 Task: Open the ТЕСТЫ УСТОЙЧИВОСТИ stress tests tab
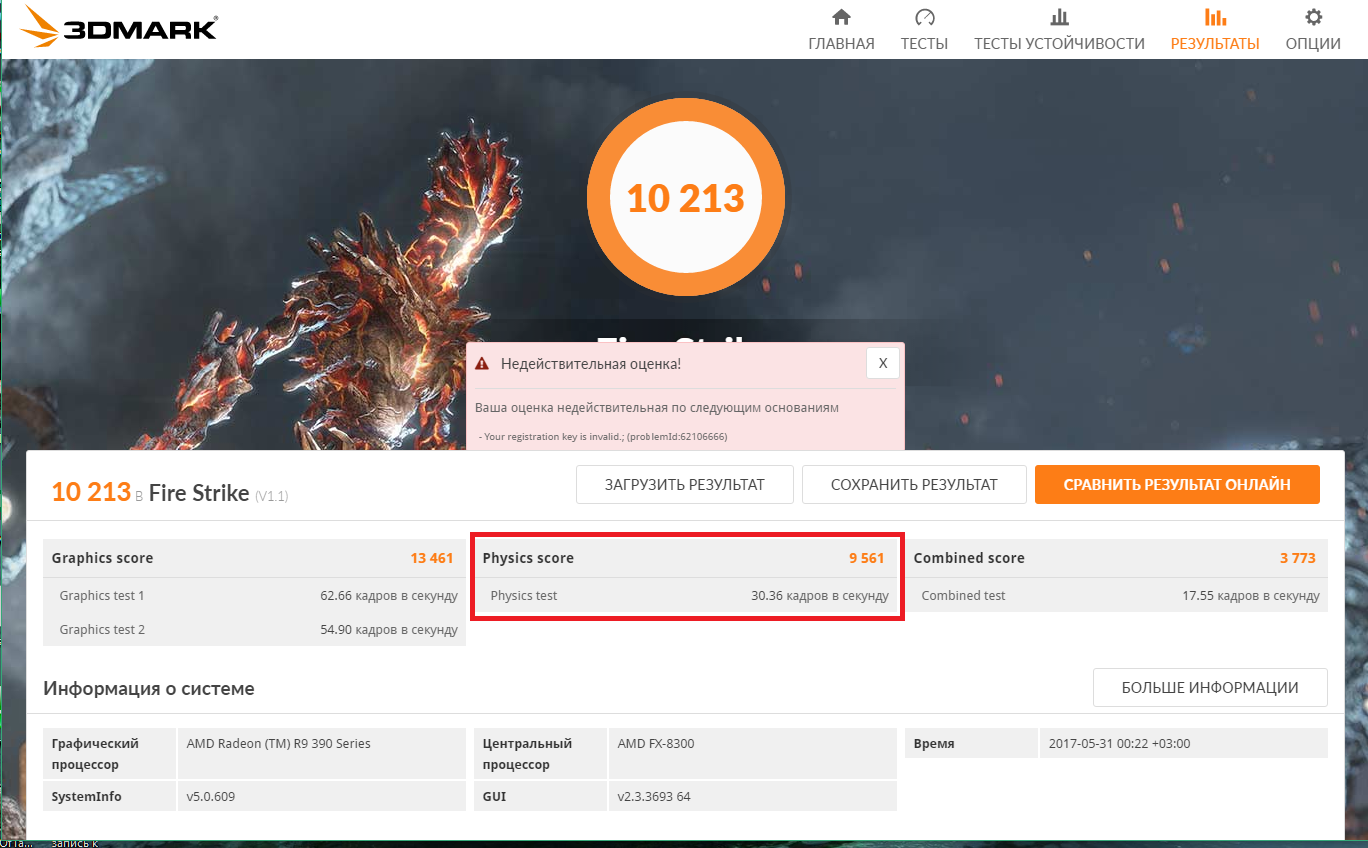tap(1059, 30)
